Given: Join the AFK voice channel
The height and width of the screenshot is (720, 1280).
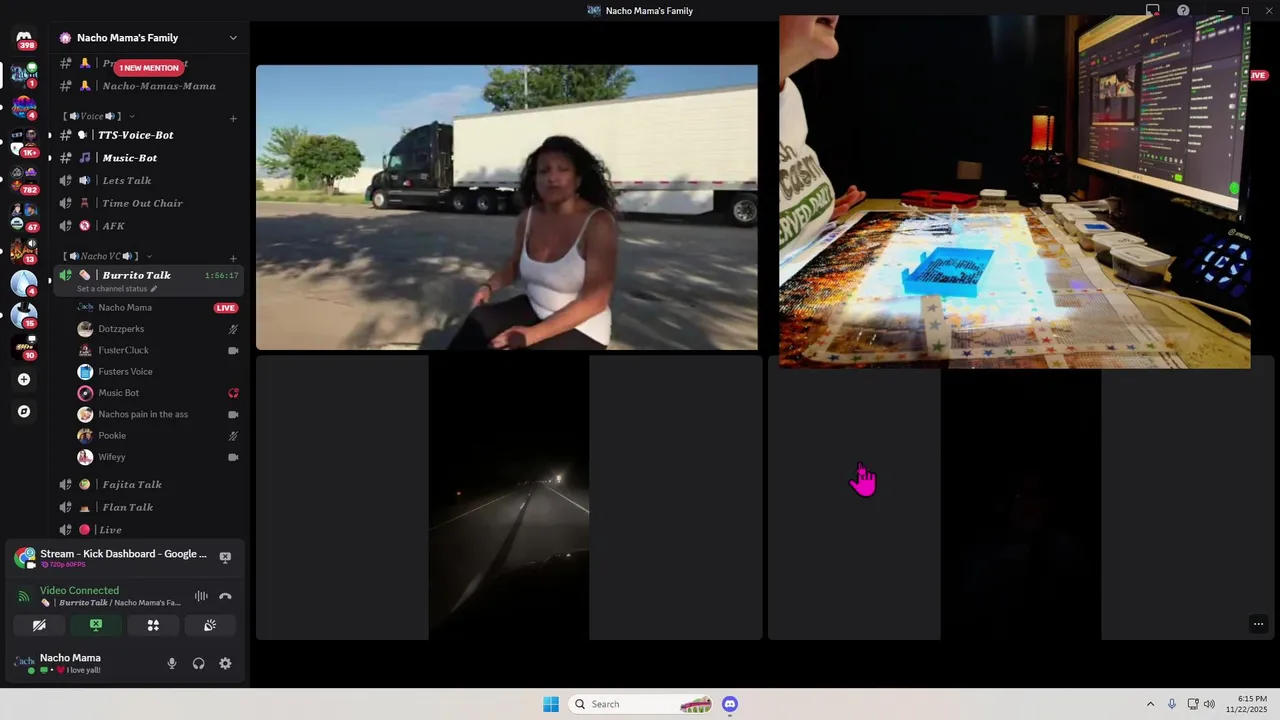Looking at the screenshot, I should (148, 226).
